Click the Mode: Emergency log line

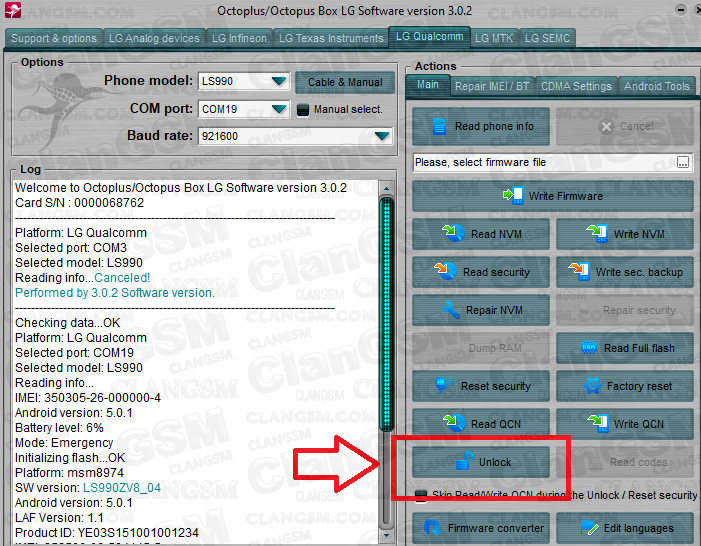(x=64, y=443)
